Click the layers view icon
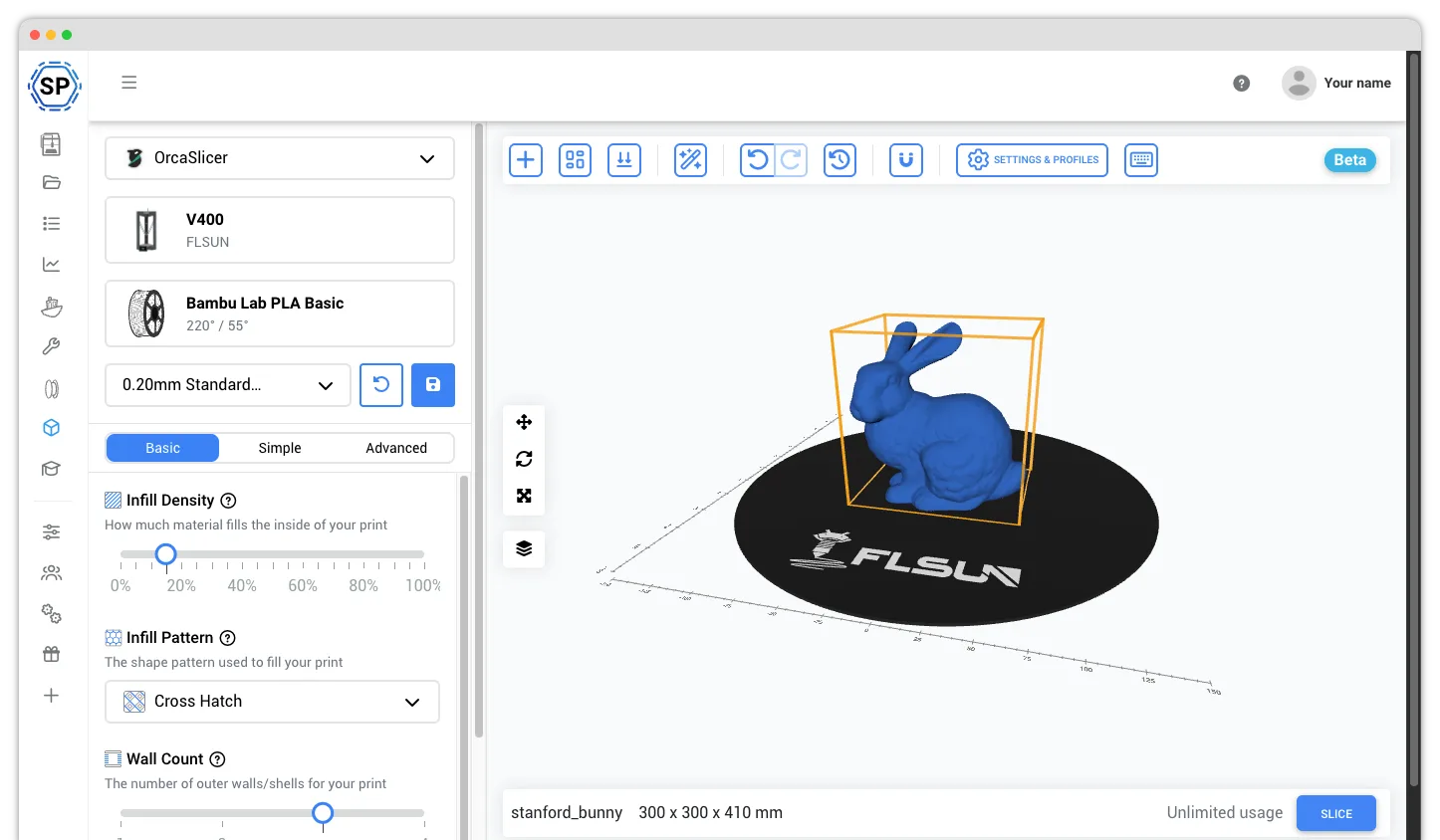This screenshot has height=840, width=1440. (x=524, y=548)
